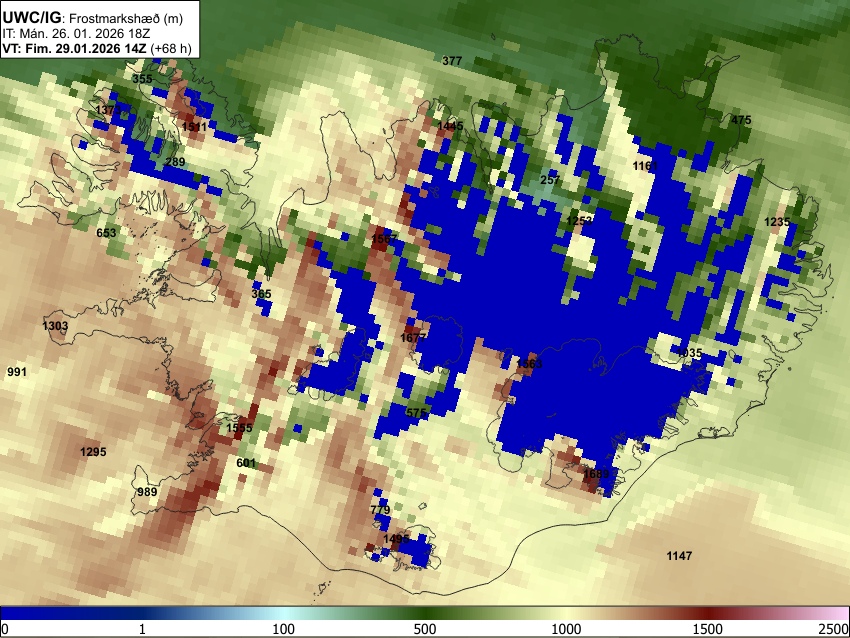The width and height of the screenshot is (850, 638).
Task: Click the map value 475 in the northeast
Action: point(741,120)
